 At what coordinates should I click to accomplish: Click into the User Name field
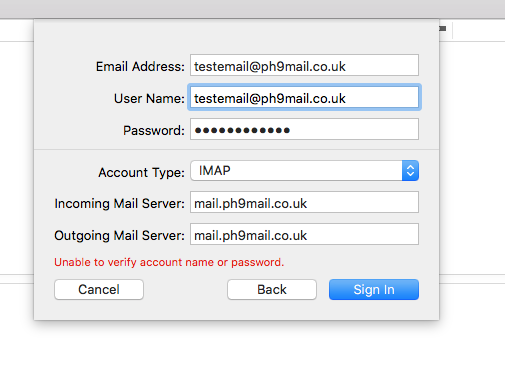(x=304, y=97)
